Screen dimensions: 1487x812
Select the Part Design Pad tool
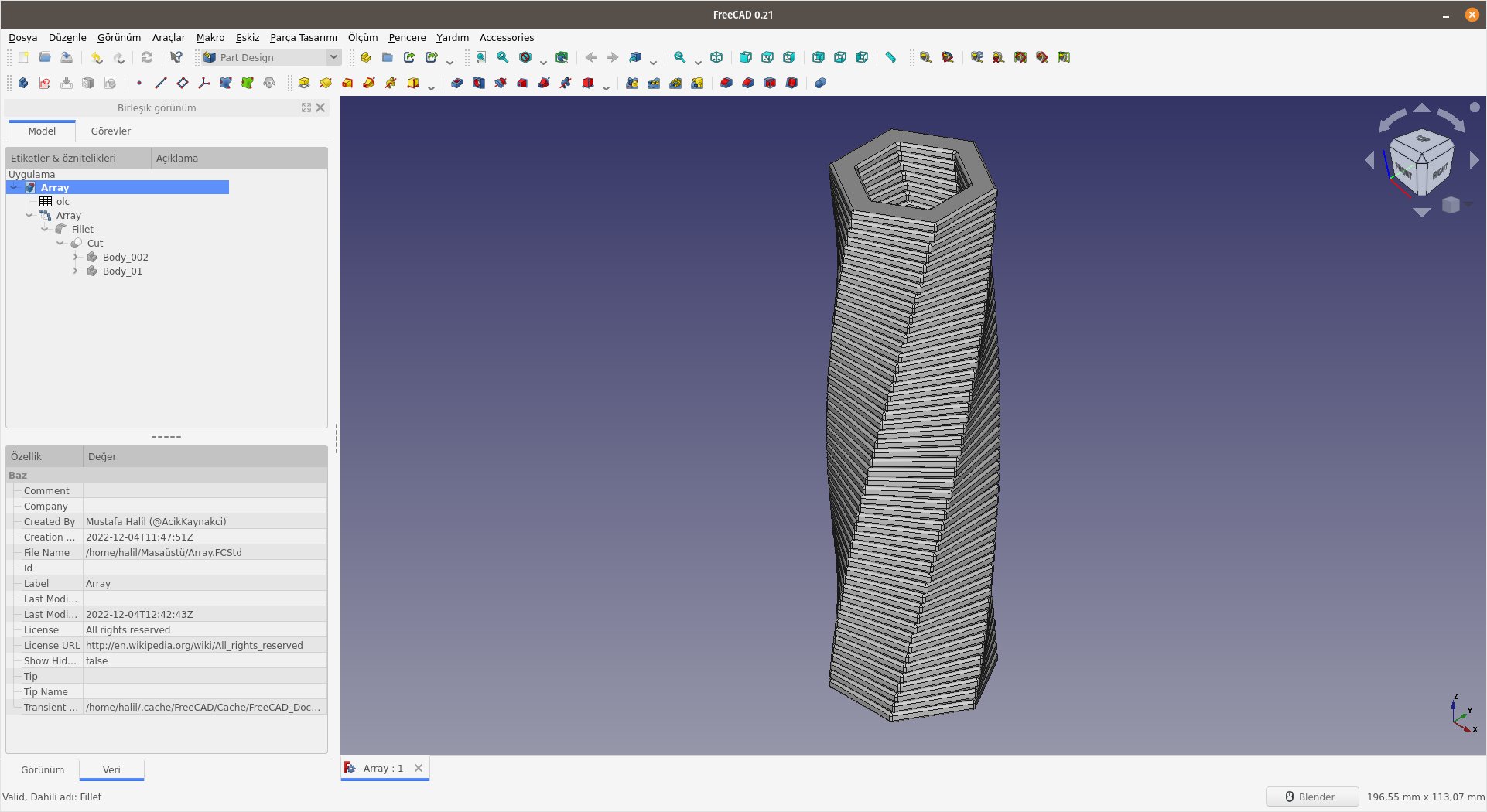[x=304, y=83]
